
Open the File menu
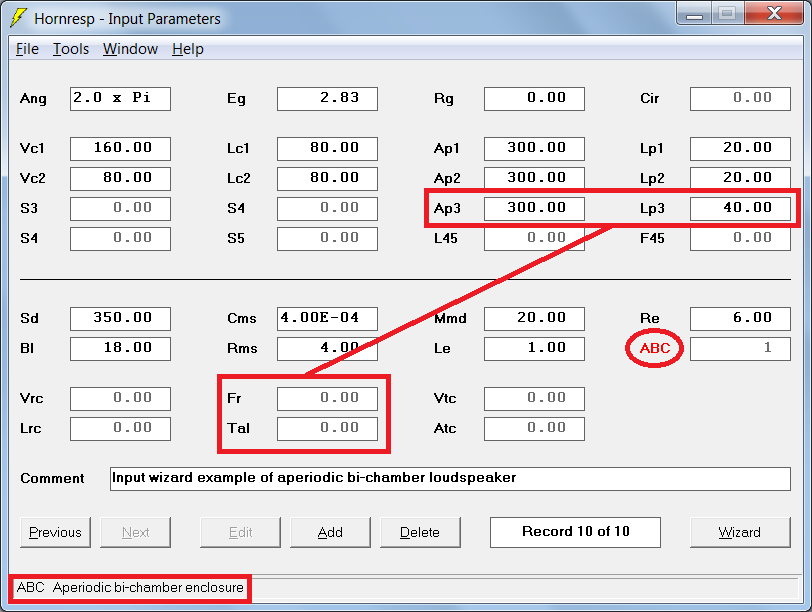pos(27,49)
